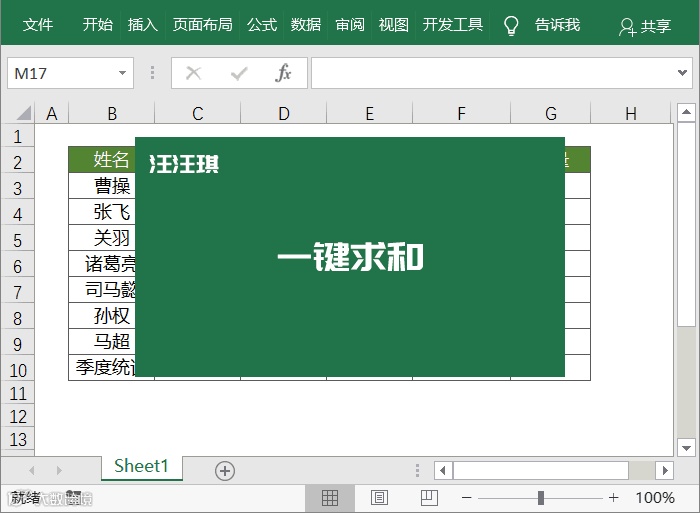700x513 pixels.
Task: Open the 插入 ribbon tab
Action: [142, 25]
